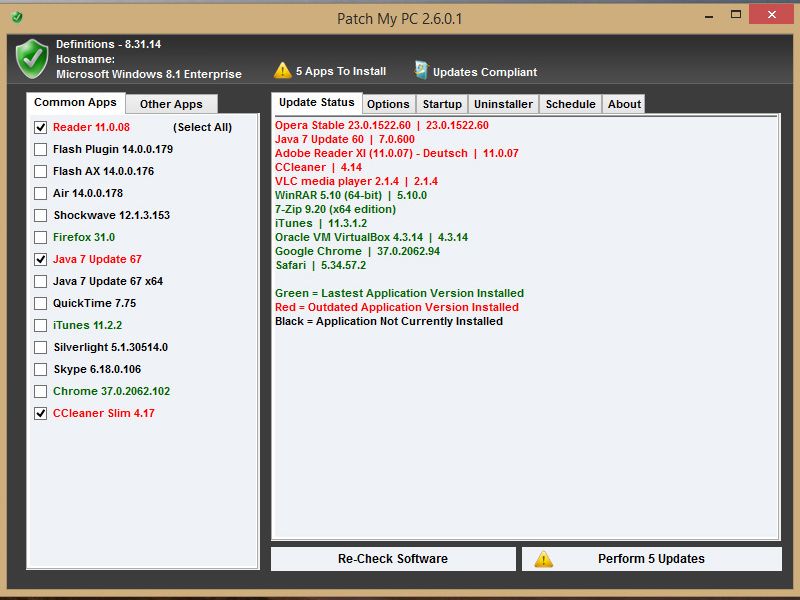The image size is (800, 600).
Task: Go to the Schedule tab
Action: click(x=570, y=104)
